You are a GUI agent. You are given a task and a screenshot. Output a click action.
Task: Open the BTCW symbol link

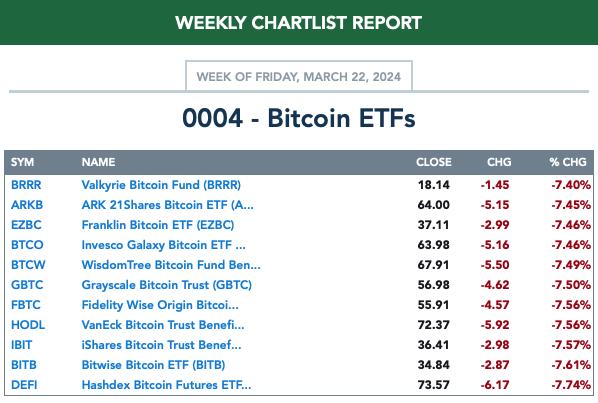click(x=28, y=265)
